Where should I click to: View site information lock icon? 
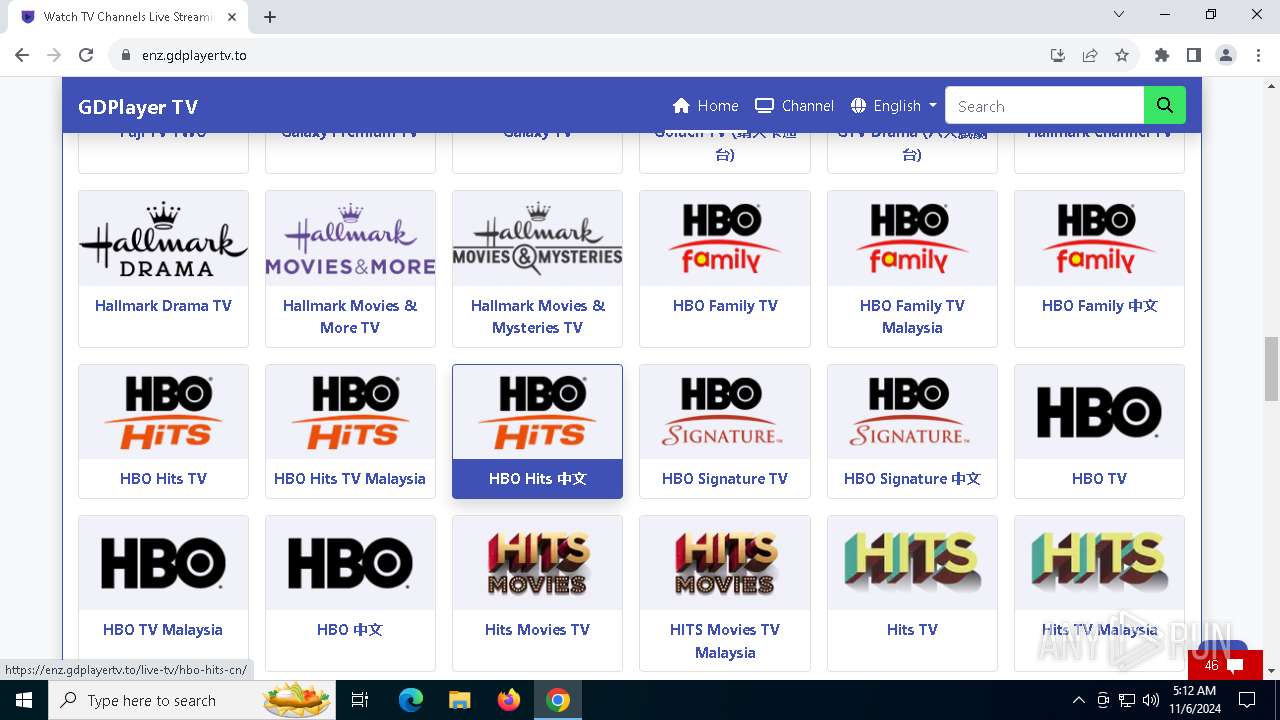tap(126, 55)
